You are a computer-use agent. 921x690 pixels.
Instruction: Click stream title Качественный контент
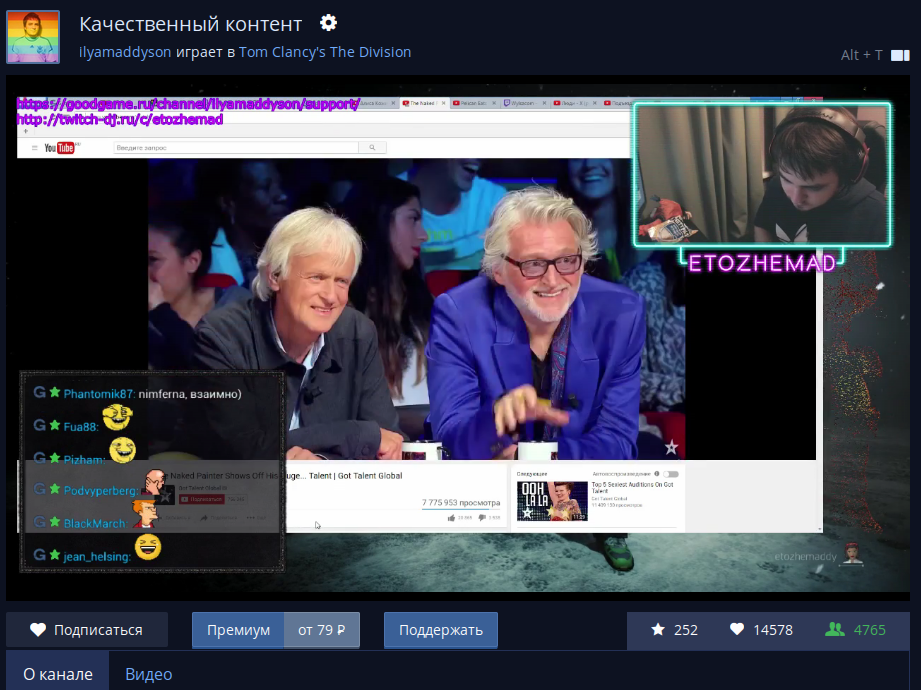click(x=190, y=24)
